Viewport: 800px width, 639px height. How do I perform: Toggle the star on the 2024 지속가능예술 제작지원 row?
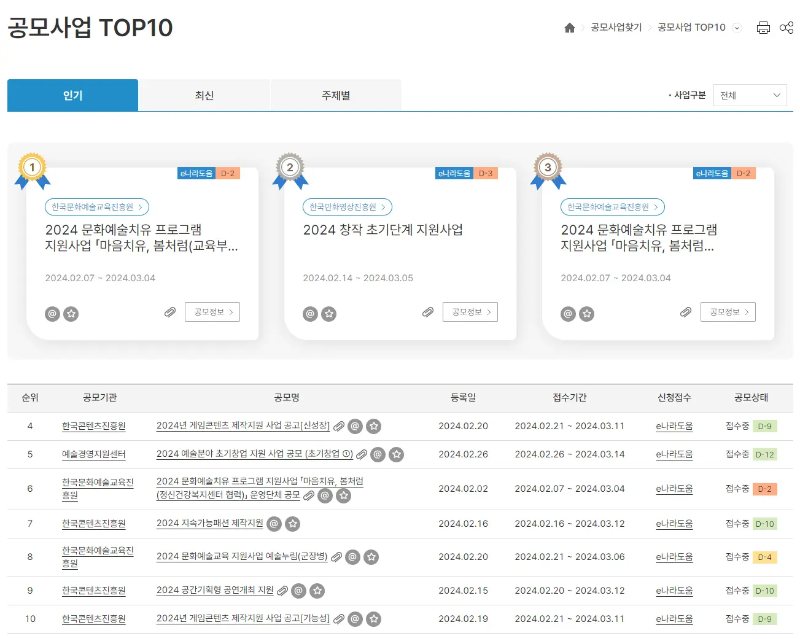293,523
